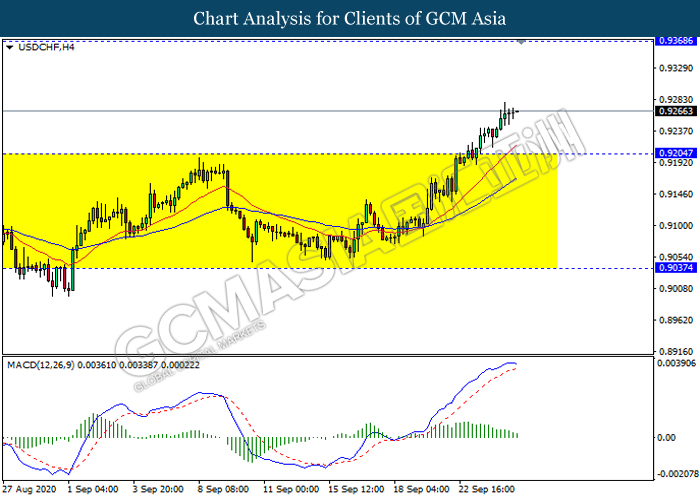Screen dimensions: 700x500
Task: Click the USDCHF,H4 symbol label
Action: point(46,47)
